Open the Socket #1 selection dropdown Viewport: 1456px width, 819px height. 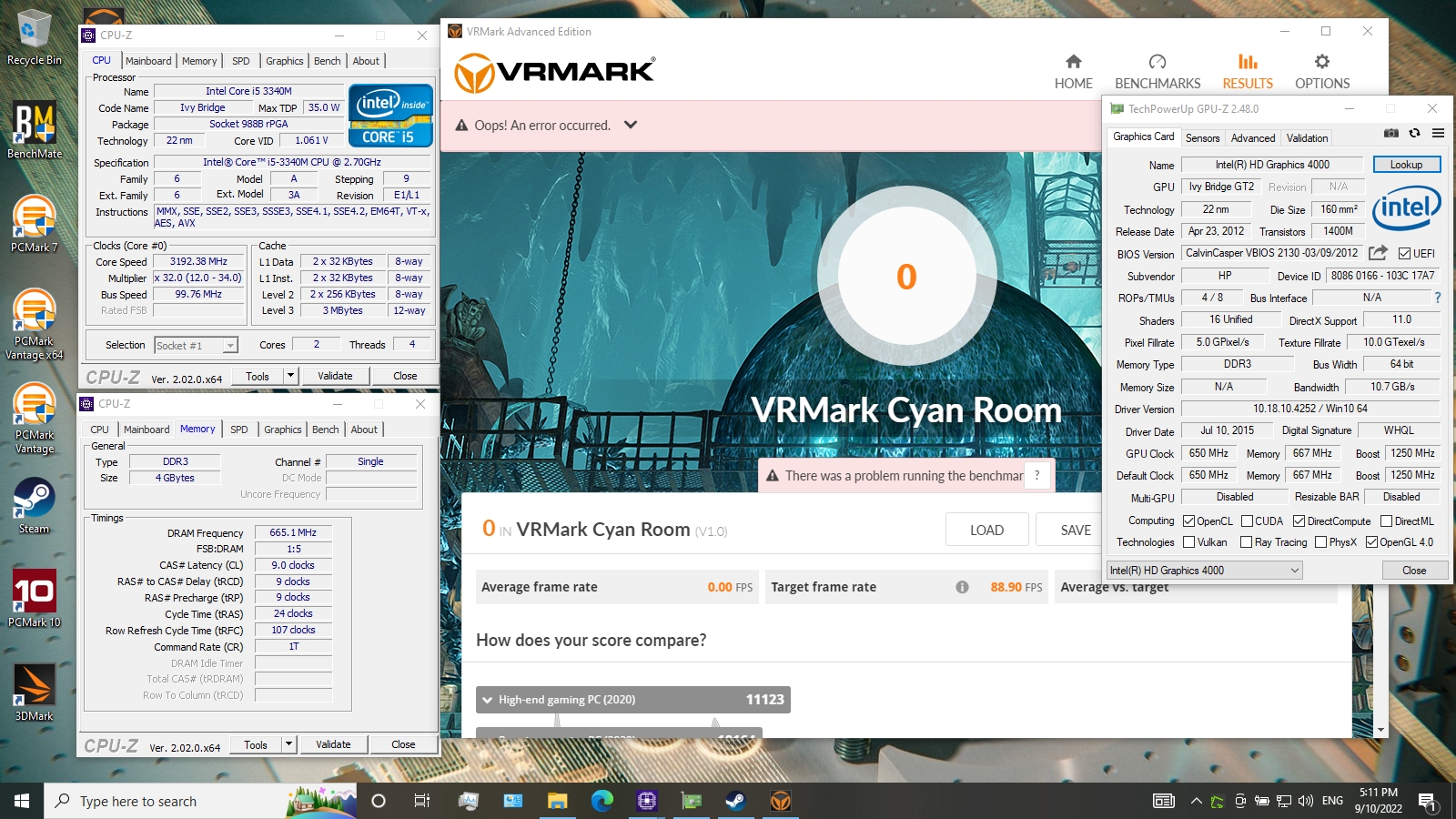pos(230,346)
